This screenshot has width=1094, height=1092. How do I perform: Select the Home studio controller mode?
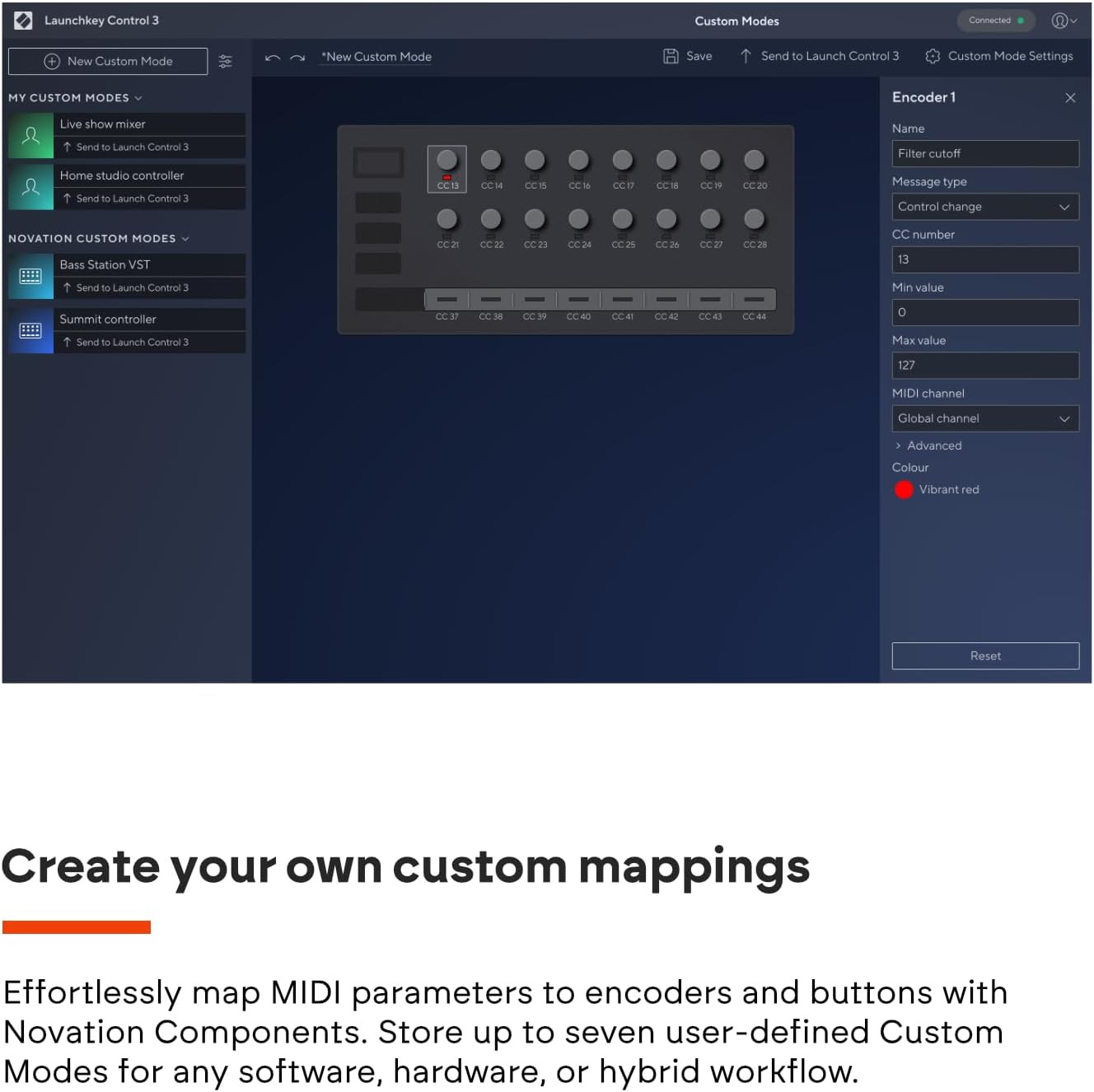150,175
